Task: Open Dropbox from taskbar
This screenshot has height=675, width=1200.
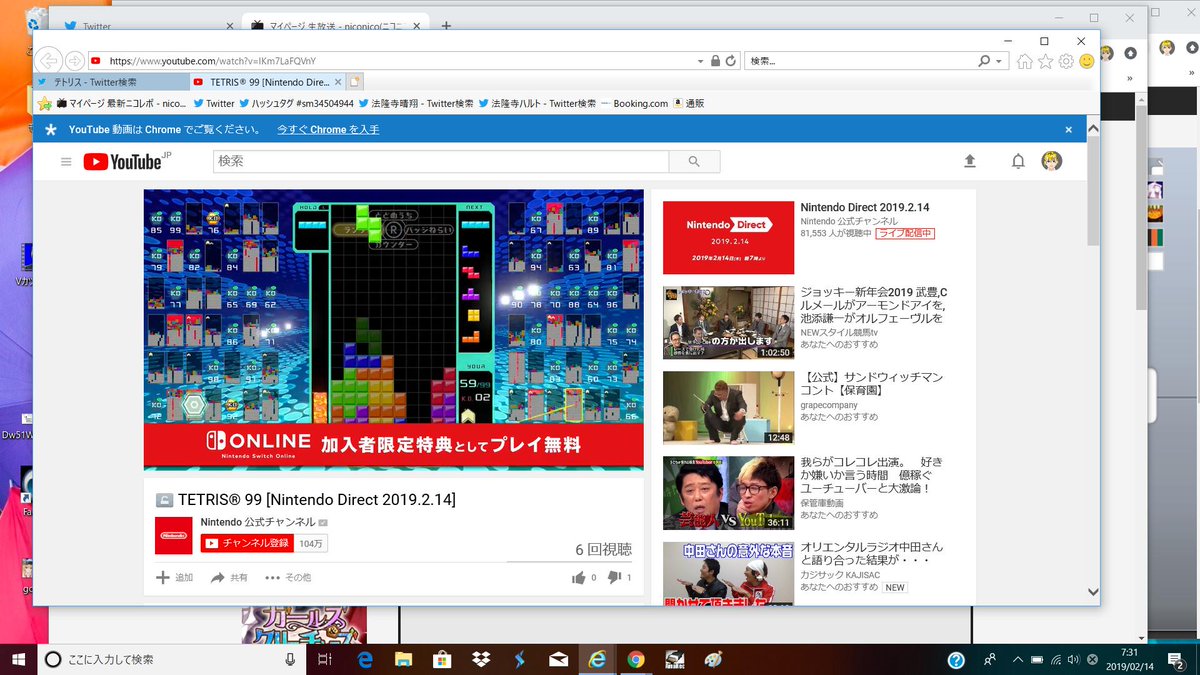Action: [x=481, y=659]
